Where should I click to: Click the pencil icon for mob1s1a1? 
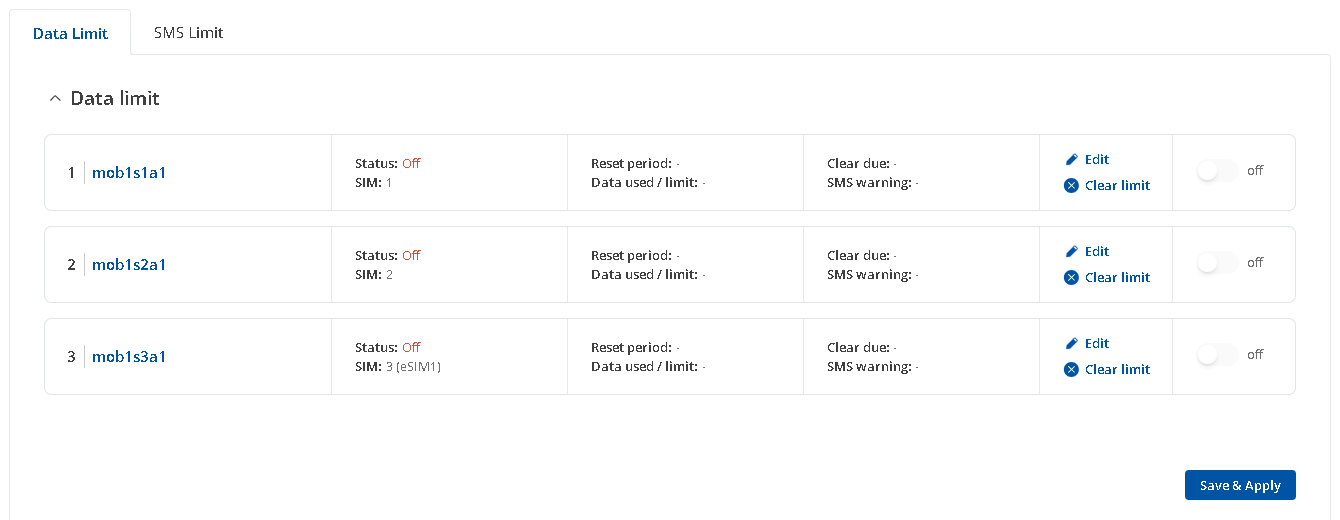pos(1071,159)
